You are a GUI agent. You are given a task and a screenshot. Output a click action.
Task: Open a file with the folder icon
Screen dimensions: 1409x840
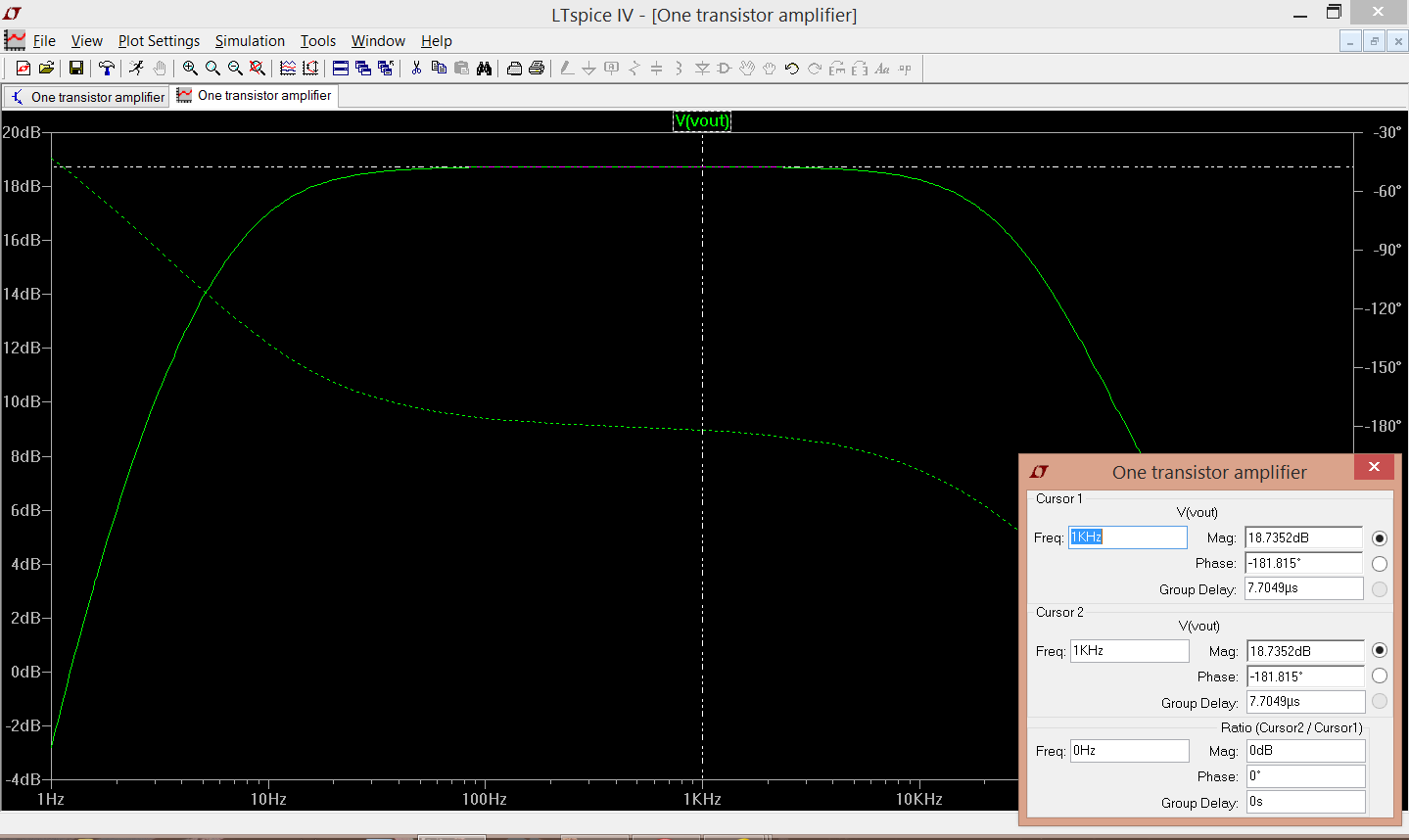[x=46, y=68]
